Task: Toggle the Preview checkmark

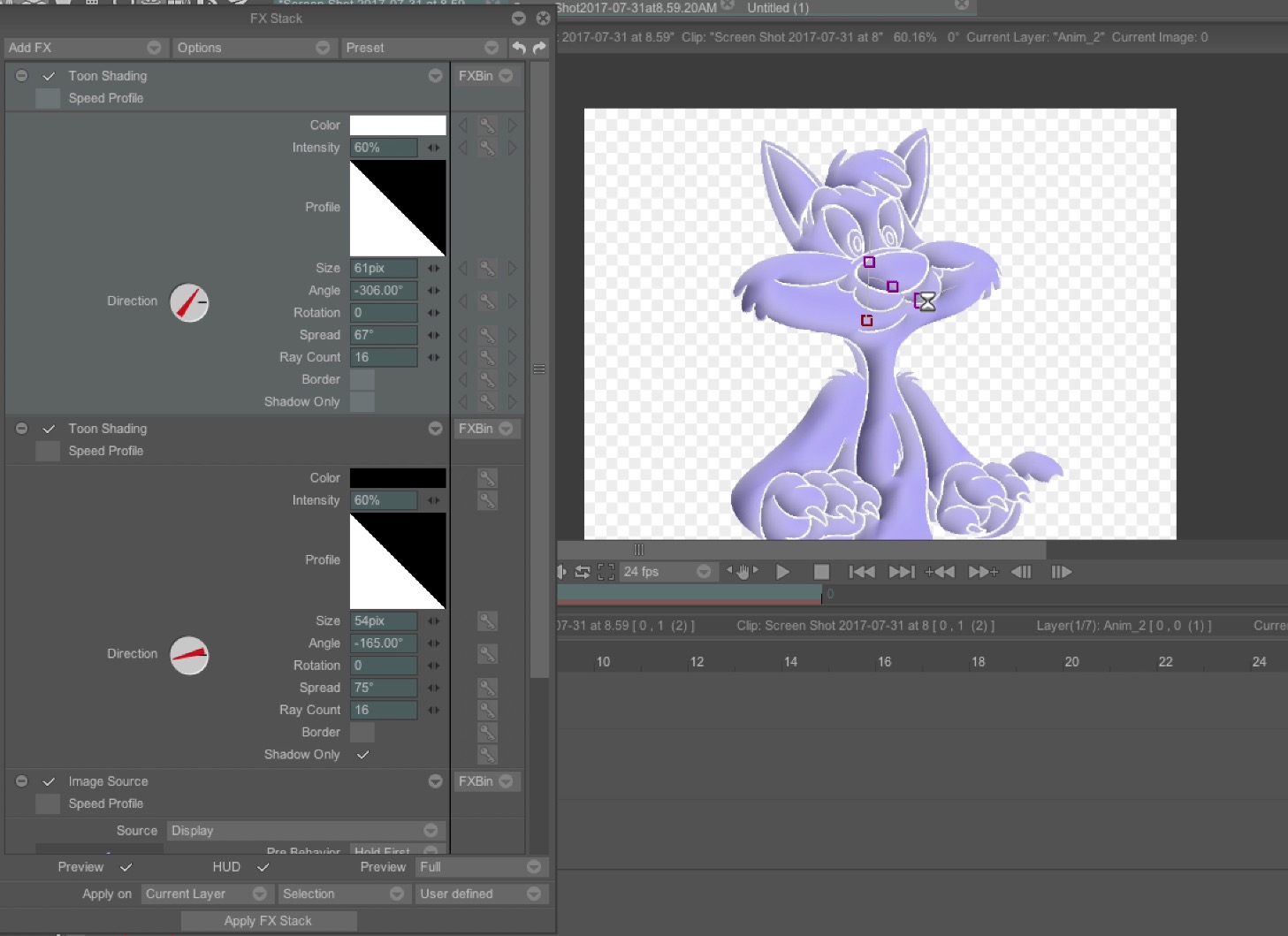Action: coord(126,867)
